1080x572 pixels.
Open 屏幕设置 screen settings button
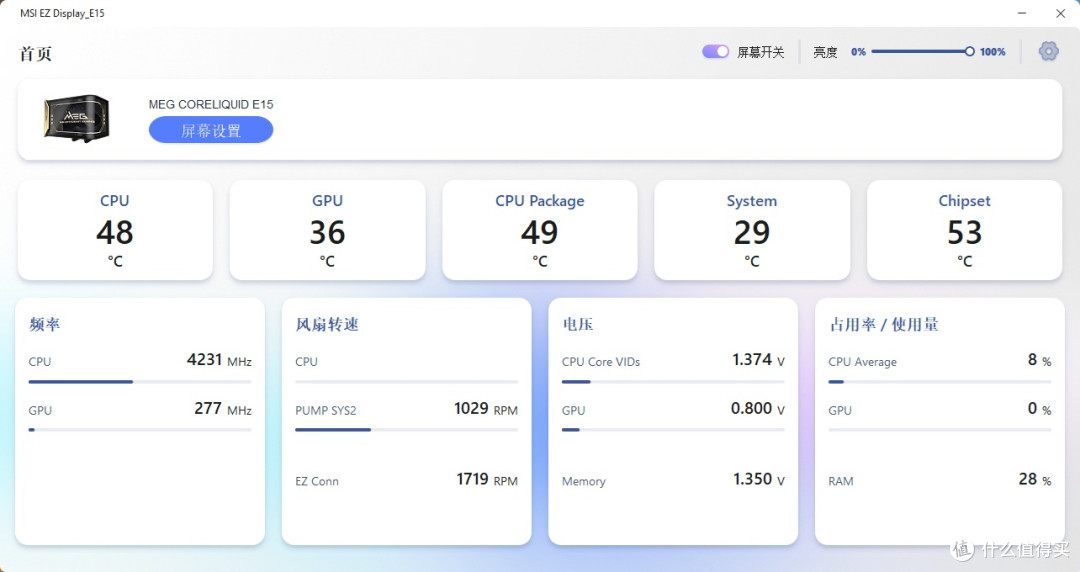211,130
